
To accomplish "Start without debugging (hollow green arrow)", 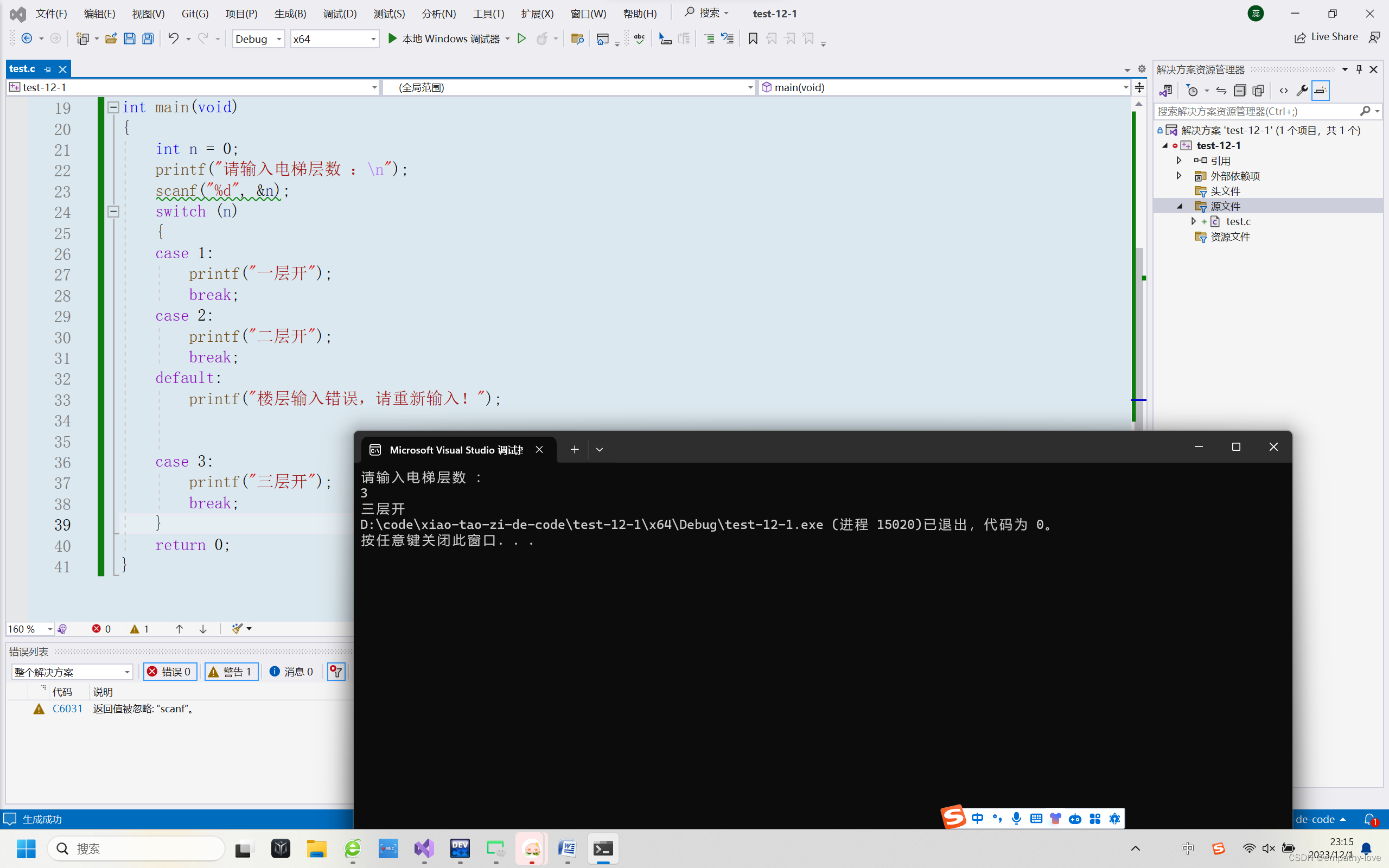I will (521, 39).
